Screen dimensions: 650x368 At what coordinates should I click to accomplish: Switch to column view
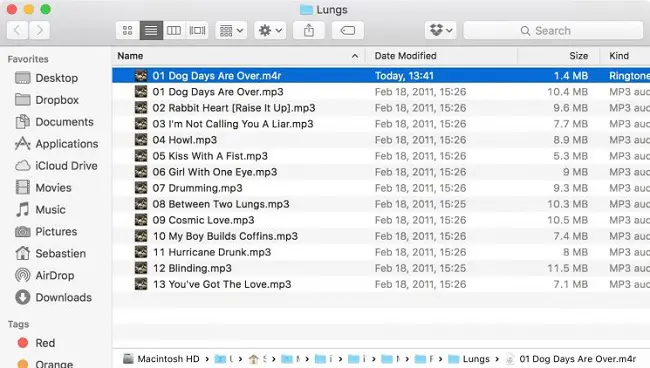click(x=174, y=30)
